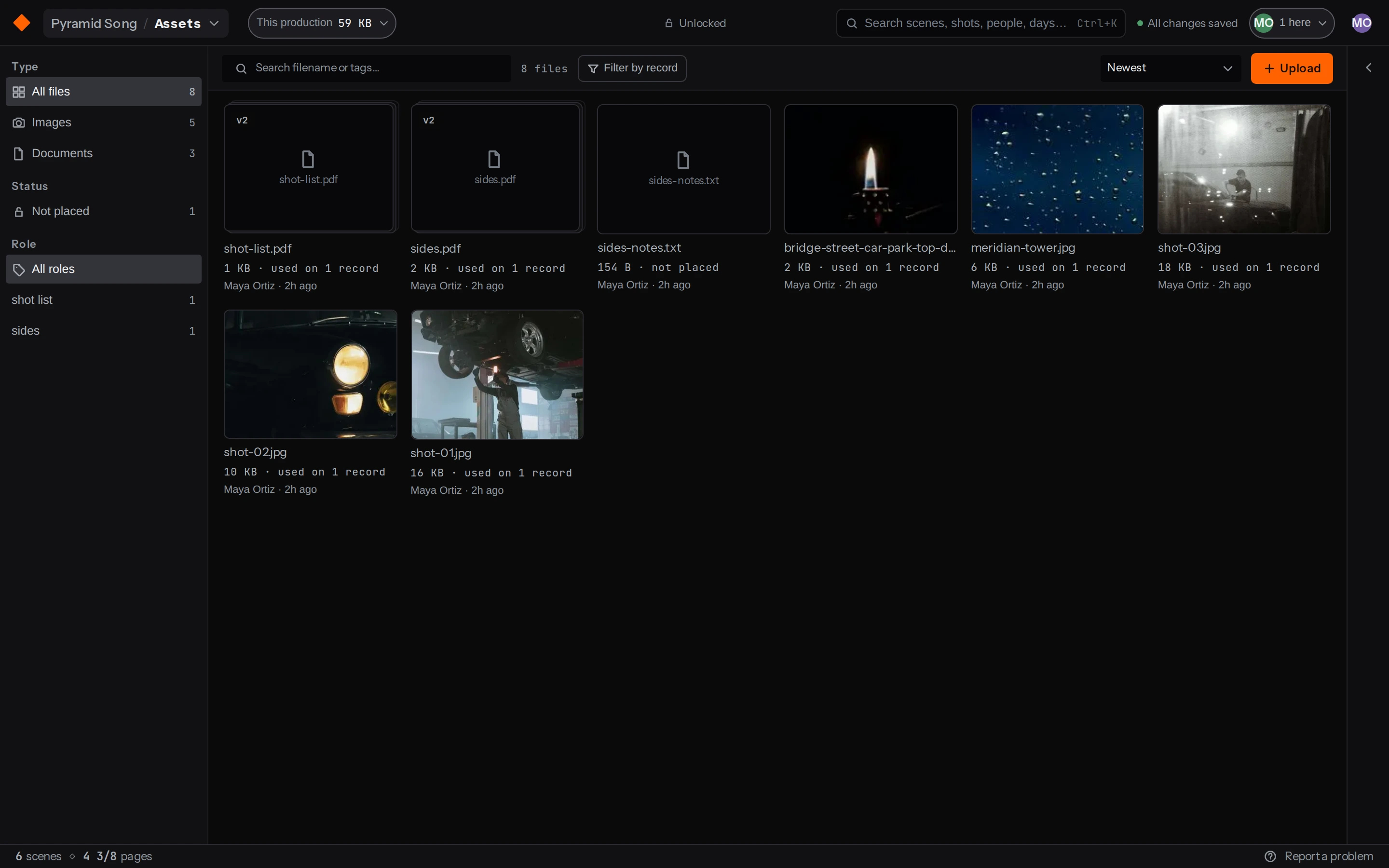
Task: Filter by Not placed status
Action: (103, 211)
